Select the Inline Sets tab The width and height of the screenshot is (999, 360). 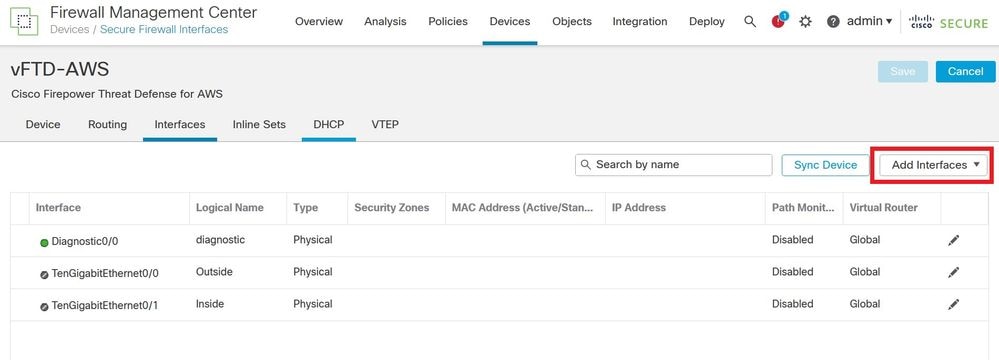259,124
